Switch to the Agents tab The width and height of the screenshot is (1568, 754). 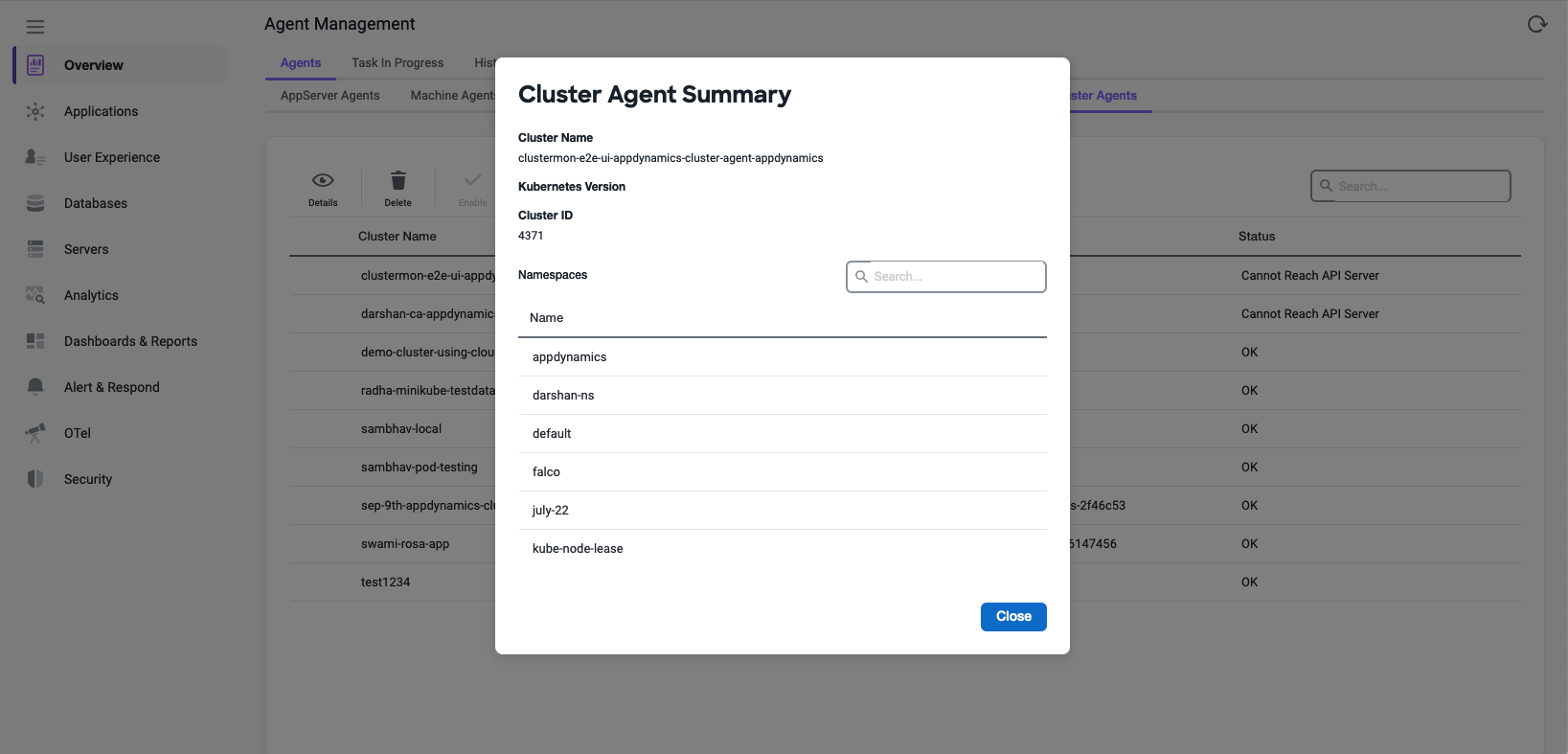click(x=301, y=63)
